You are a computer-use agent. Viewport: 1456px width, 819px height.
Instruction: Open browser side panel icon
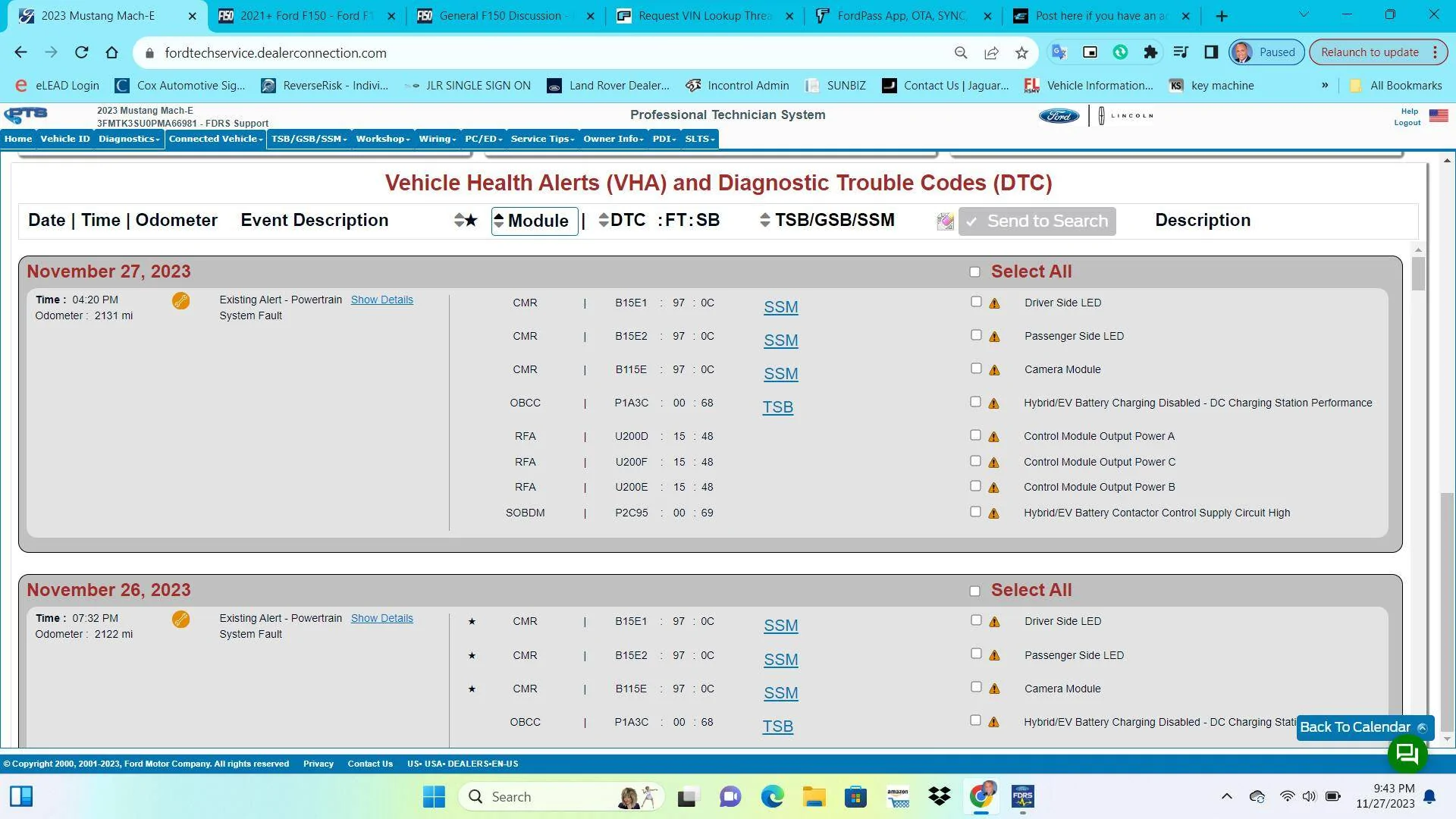1211,52
